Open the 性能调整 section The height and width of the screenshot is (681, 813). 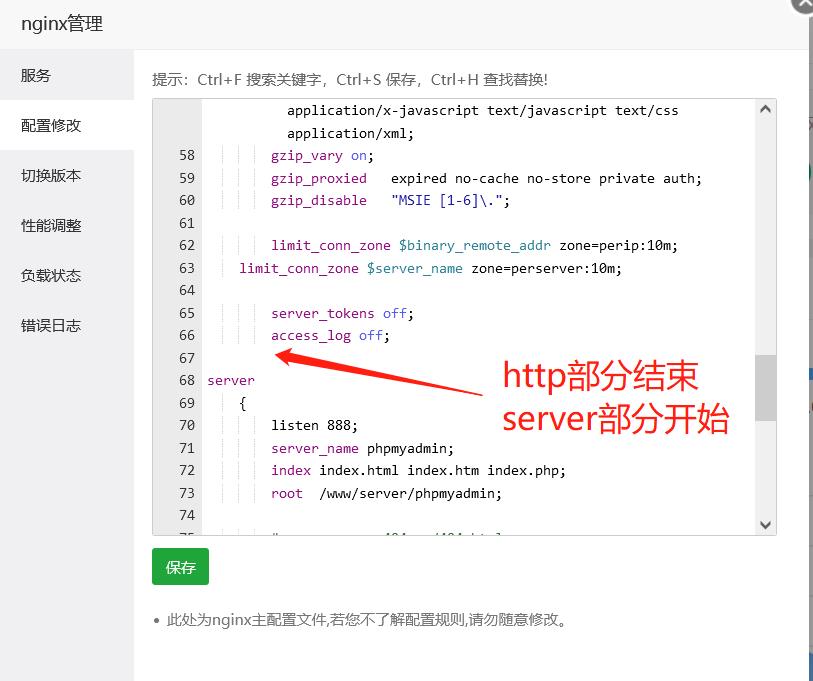[51, 226]
